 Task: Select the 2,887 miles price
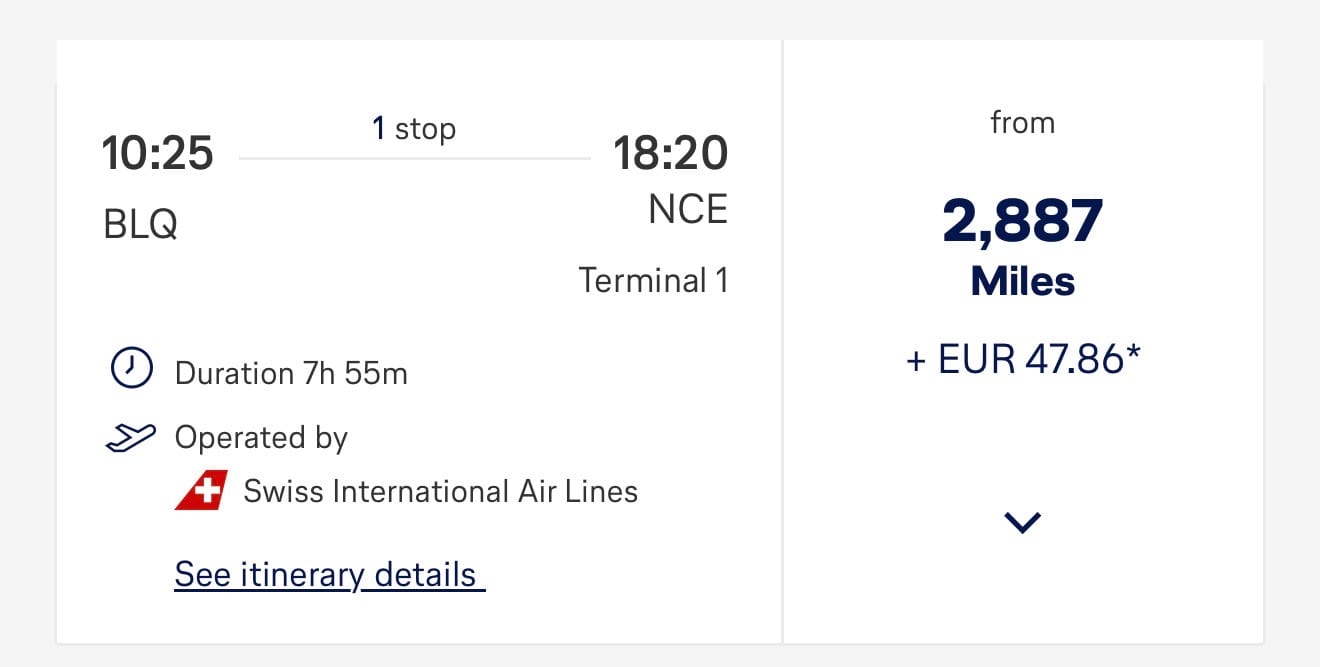[1022, 221]
